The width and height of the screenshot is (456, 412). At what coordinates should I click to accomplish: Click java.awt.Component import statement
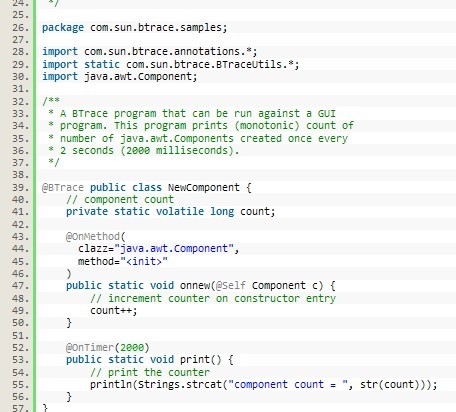tap(120, 76)
